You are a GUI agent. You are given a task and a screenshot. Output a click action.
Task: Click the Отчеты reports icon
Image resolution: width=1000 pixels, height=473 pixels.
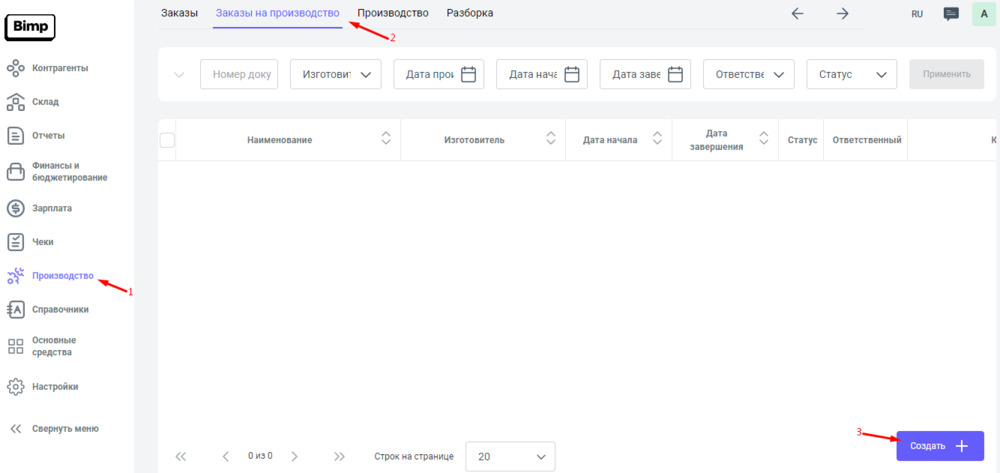(x=15, y=135)
